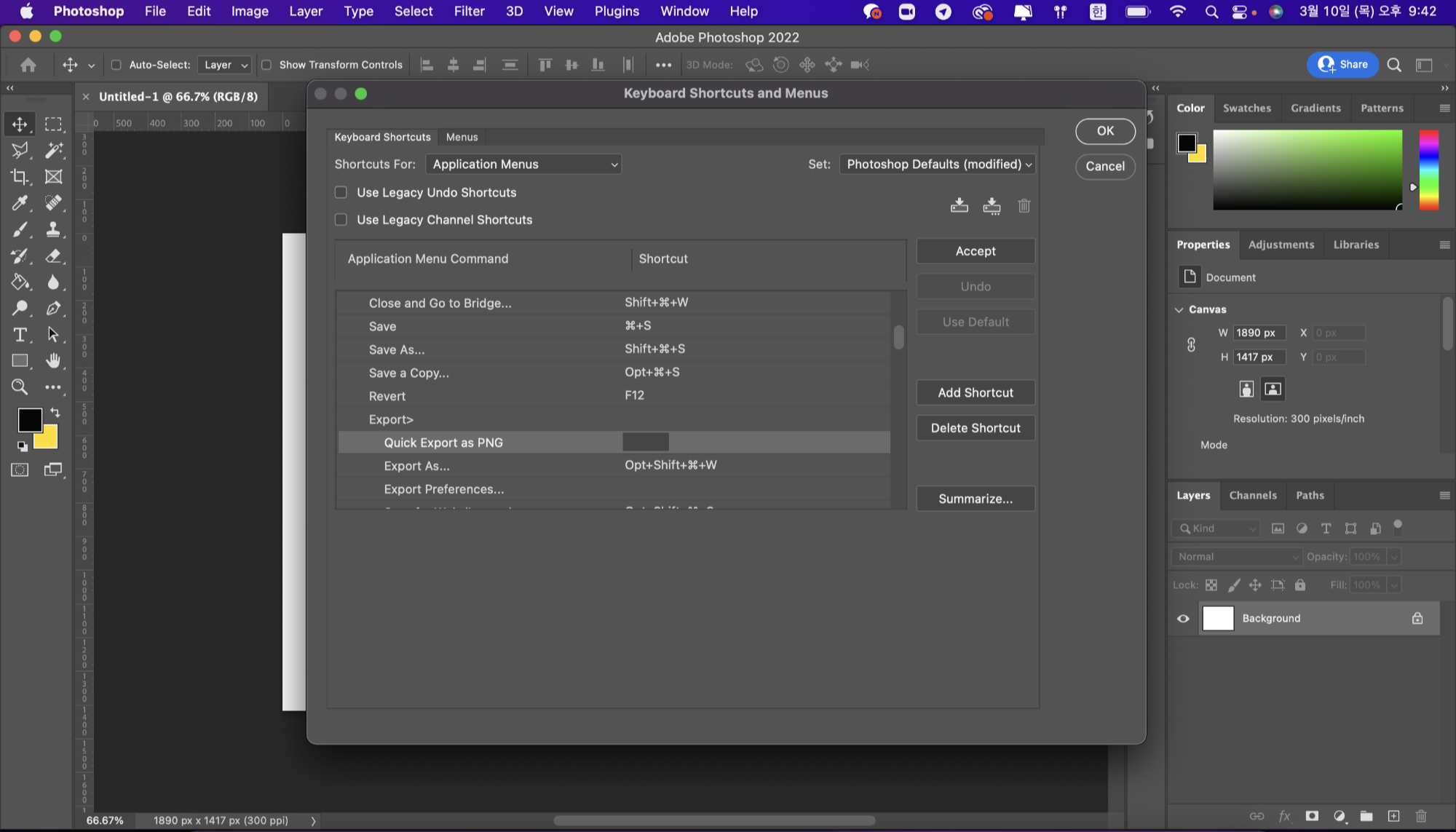
Task: Open the Properties panel options menu
Action: [x=1444, y=245]
